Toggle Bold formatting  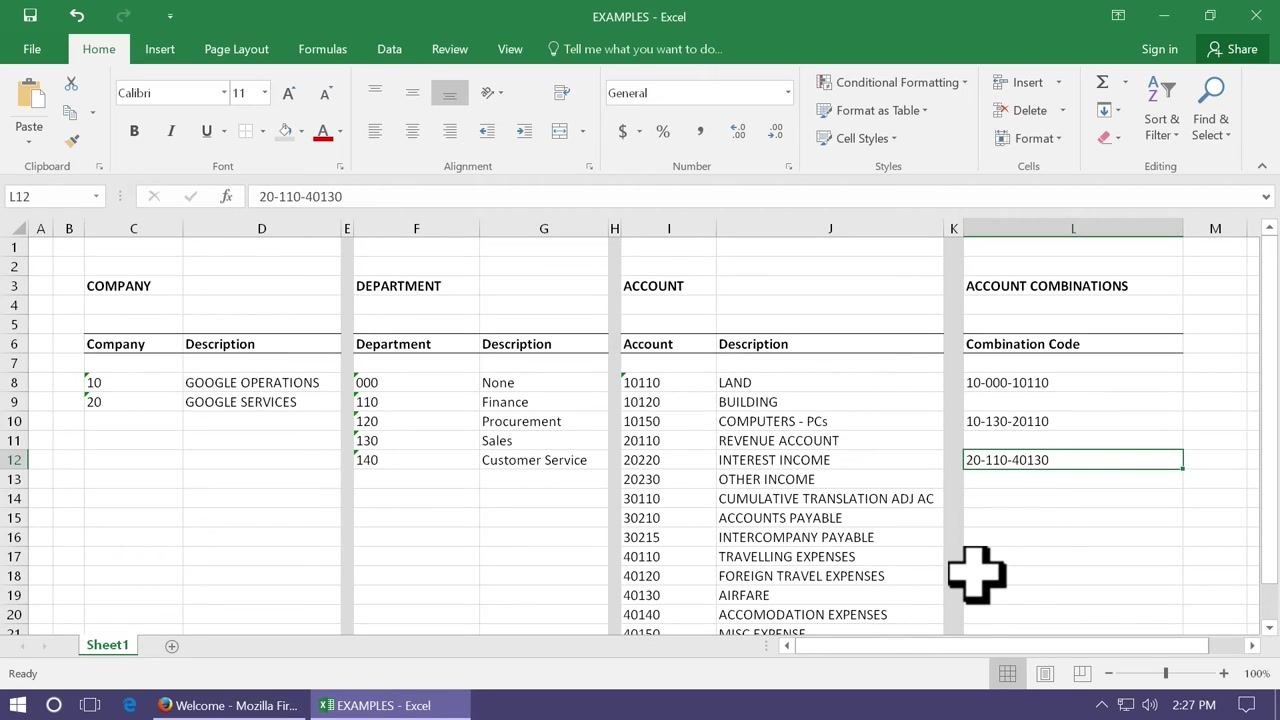pyautogui.click(x=134, y=131)
